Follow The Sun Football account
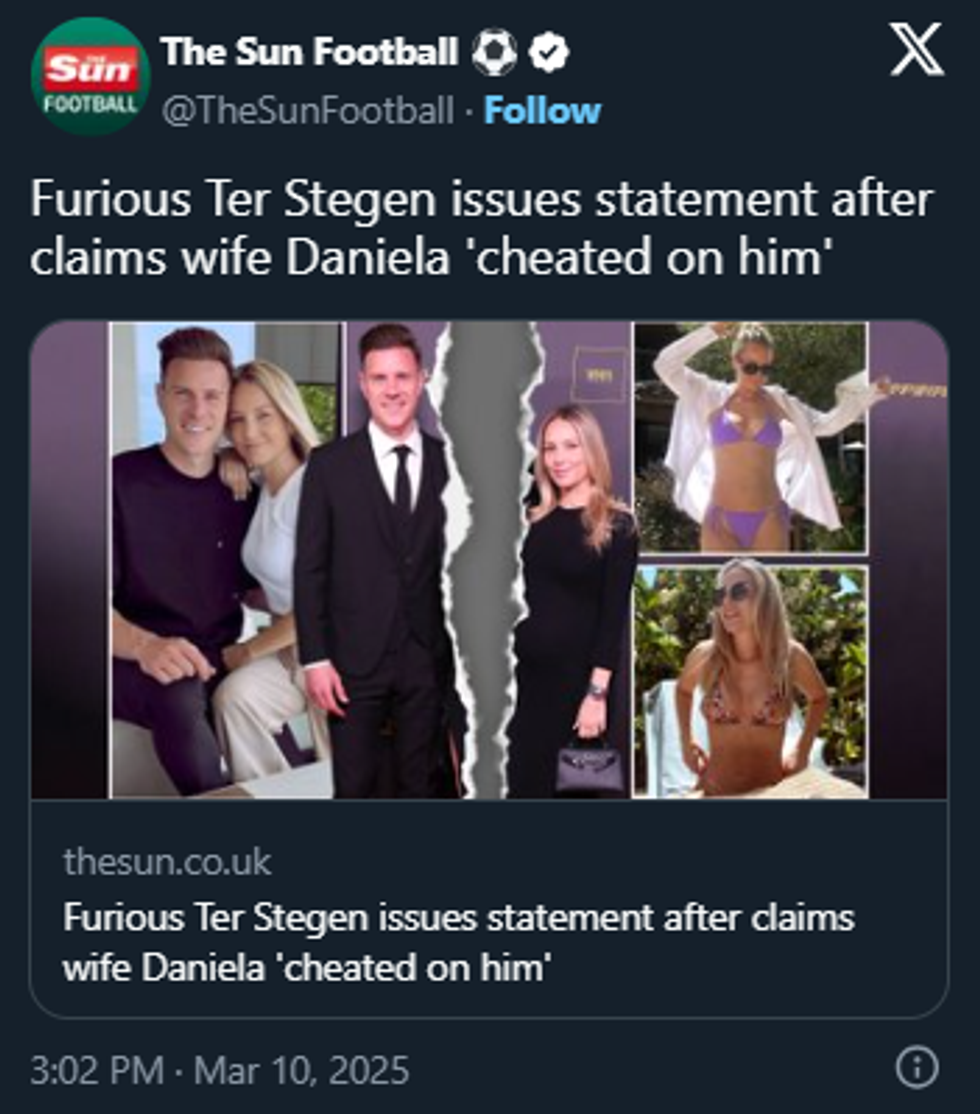Screen dimensions: 980x1114 coord(542,111)
